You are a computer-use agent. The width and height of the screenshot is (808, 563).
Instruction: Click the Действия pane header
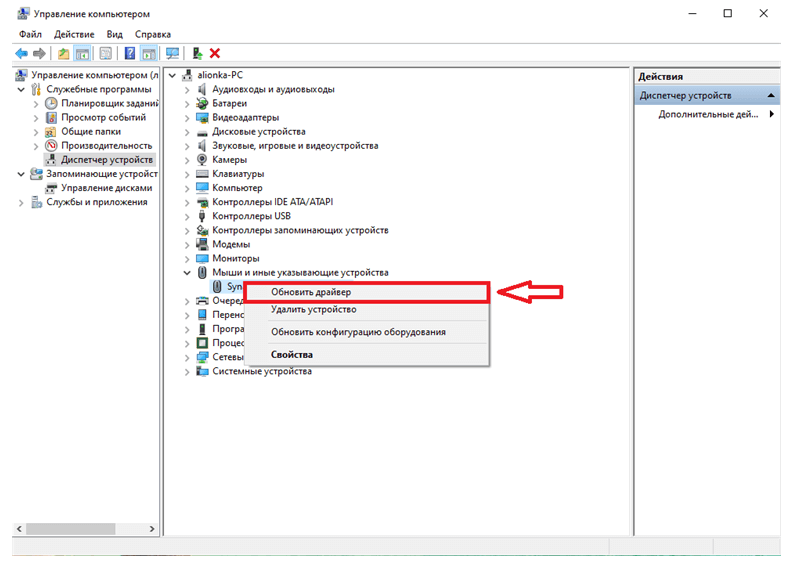[x=706, y=77]
